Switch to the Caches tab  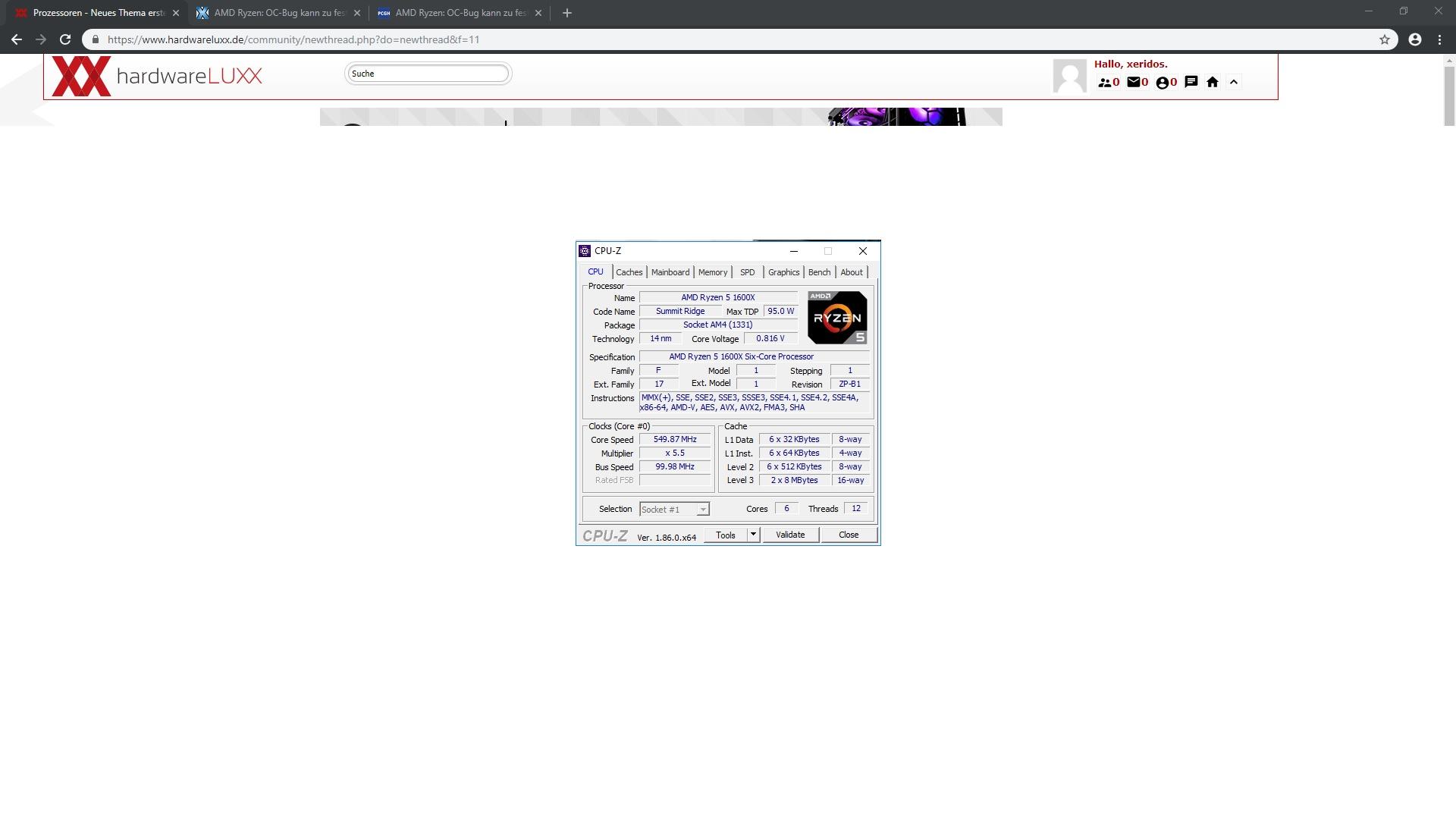coord(629,272)
